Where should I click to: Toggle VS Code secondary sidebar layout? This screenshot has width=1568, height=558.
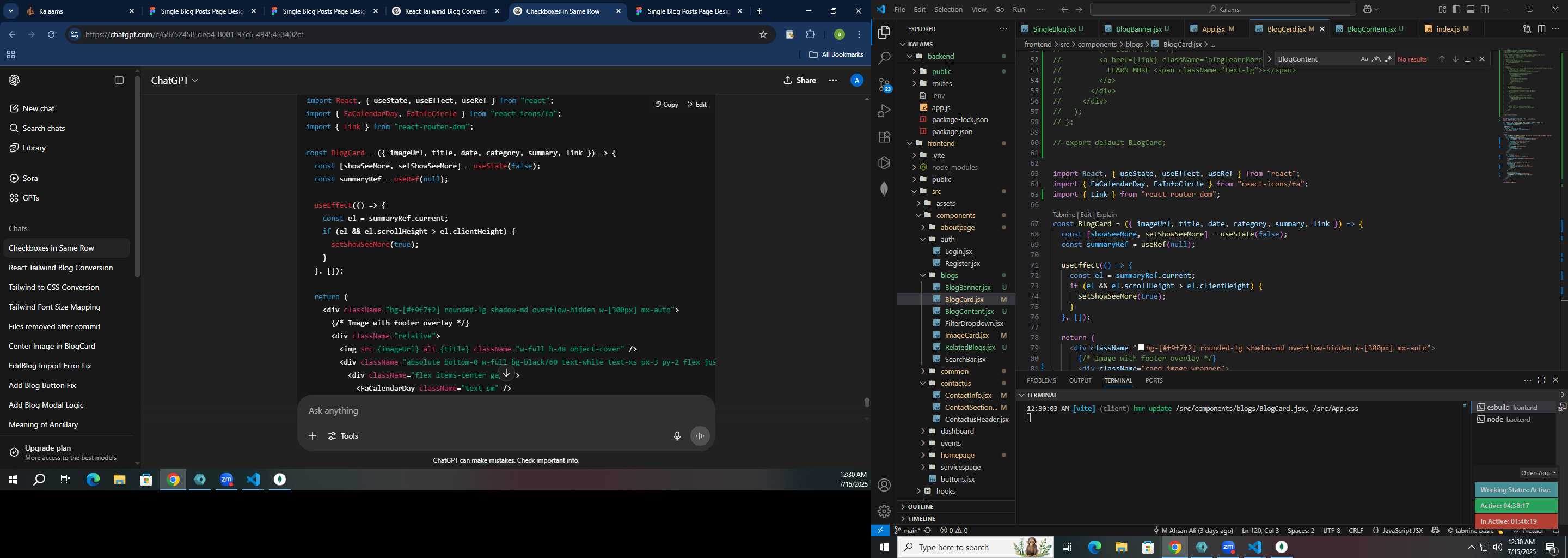pyautogui.click(x=1485, y=10)
